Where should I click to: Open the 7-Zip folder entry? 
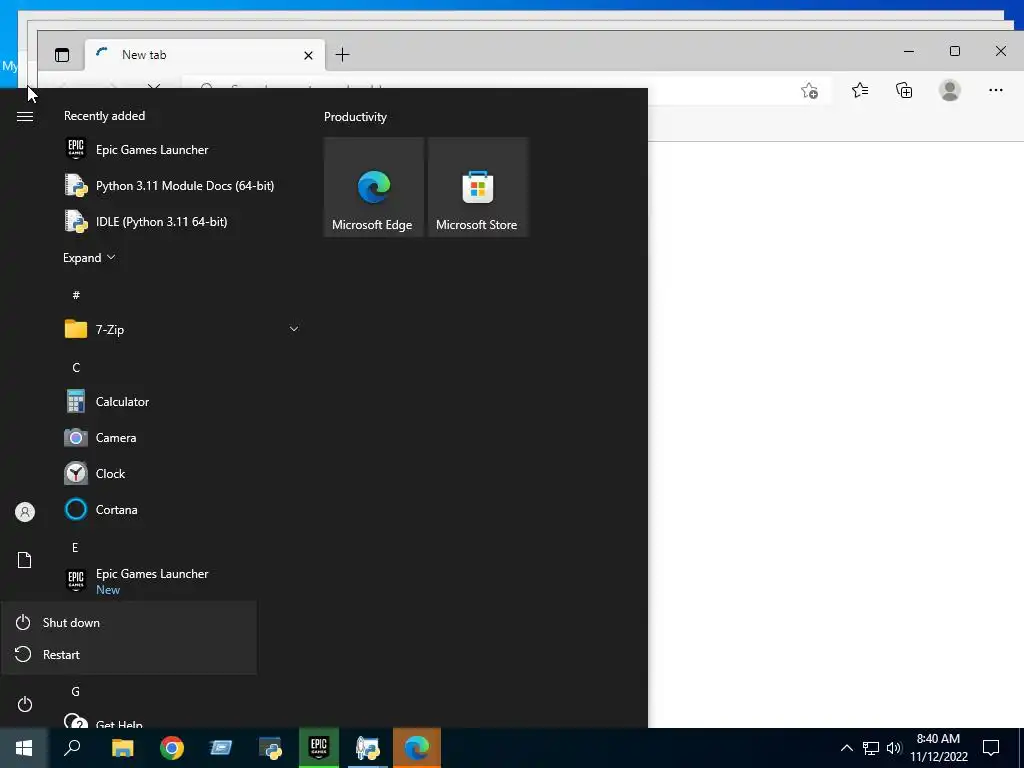182,329
